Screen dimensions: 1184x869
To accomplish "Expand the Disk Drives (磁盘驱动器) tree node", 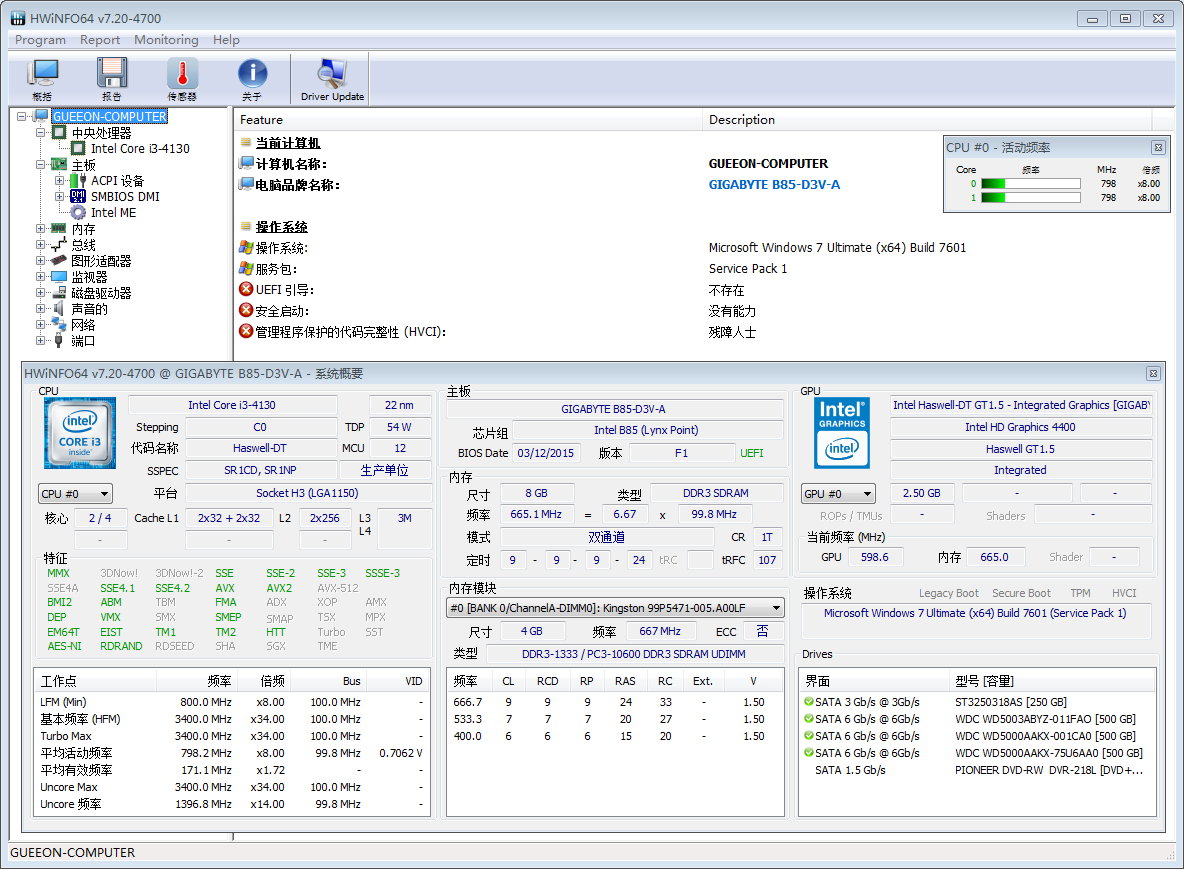I will coord(41,293).
